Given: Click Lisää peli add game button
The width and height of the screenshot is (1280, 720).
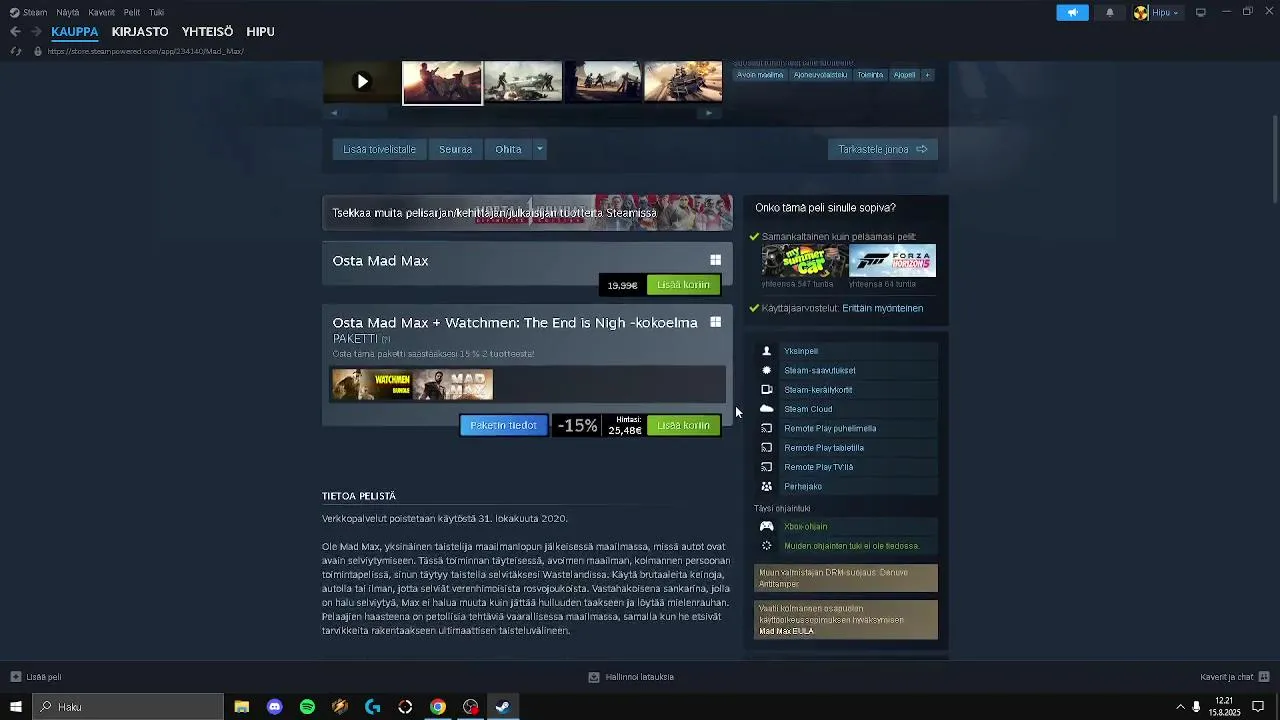Looking at the screenshot, I should [36, 677].
